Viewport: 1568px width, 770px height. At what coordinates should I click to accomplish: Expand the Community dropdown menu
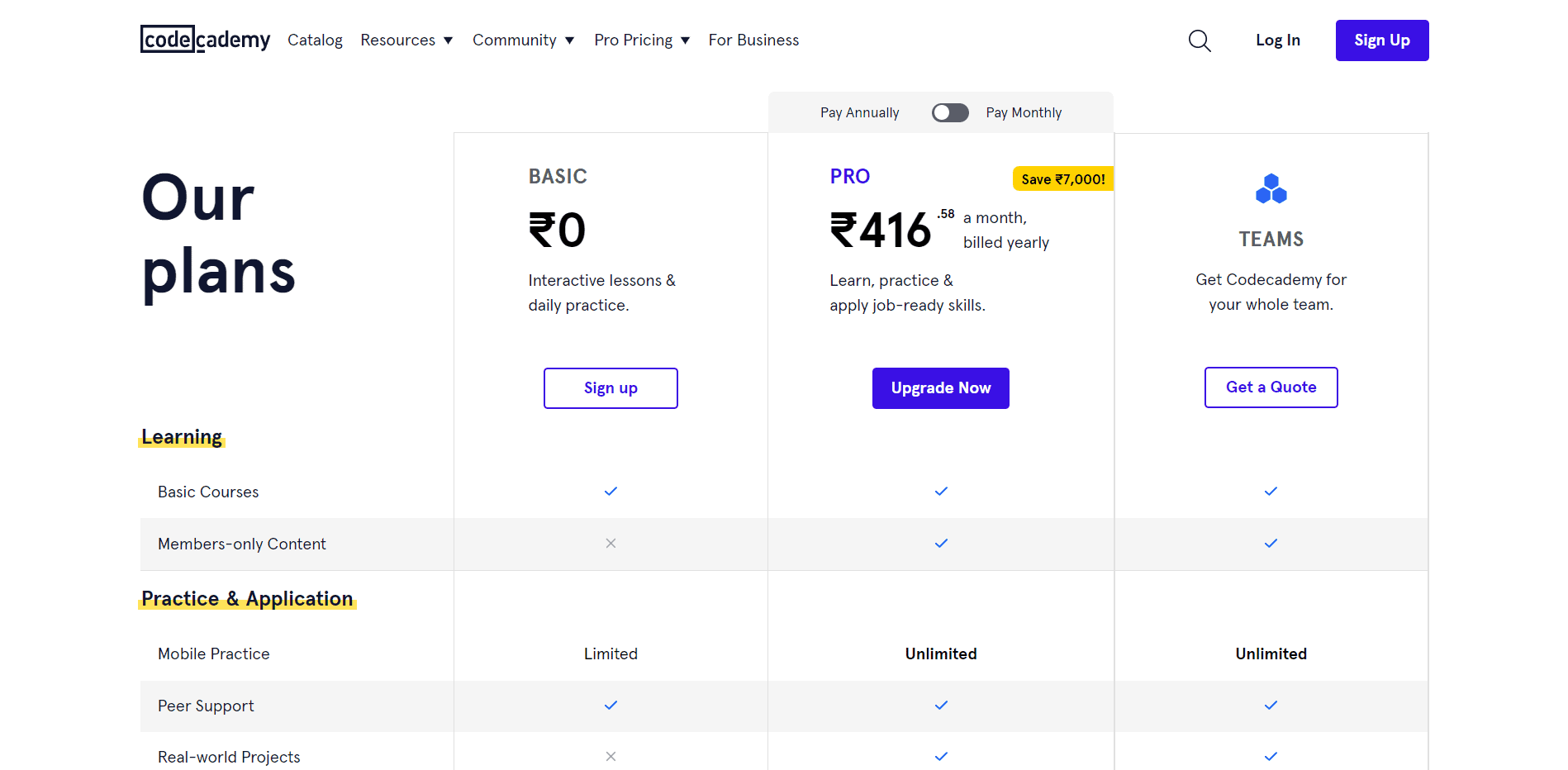[523, 40]
